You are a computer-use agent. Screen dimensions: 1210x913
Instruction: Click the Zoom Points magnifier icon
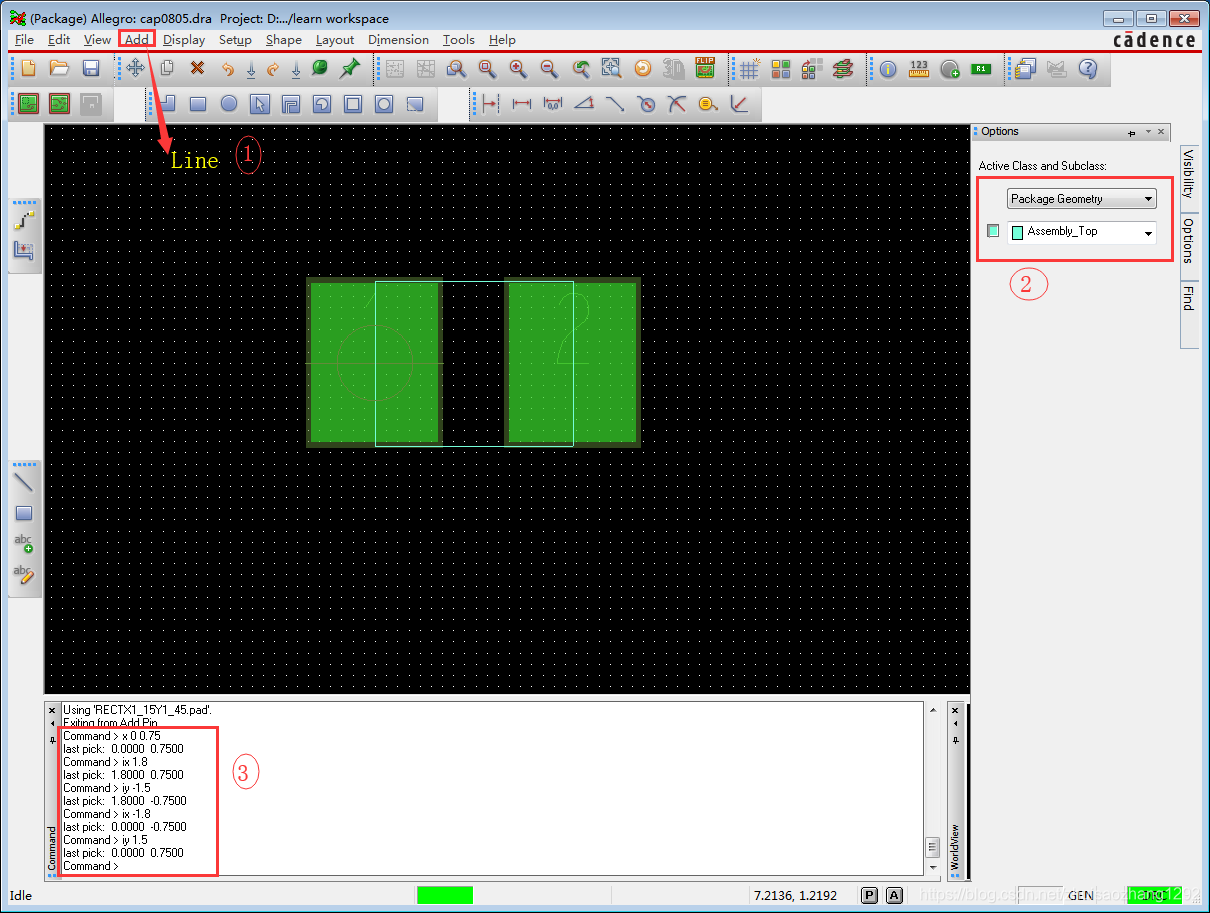(456, 68)
